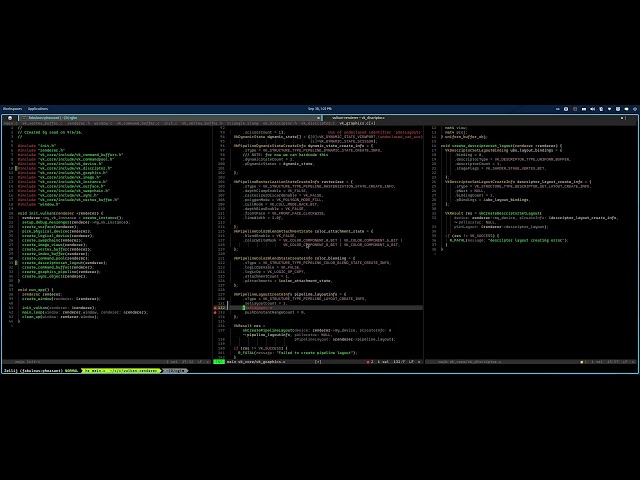Screen dimensions: 640x480
Task: Click the circular tray icon next to 'us'
Action: click(566, 109)
